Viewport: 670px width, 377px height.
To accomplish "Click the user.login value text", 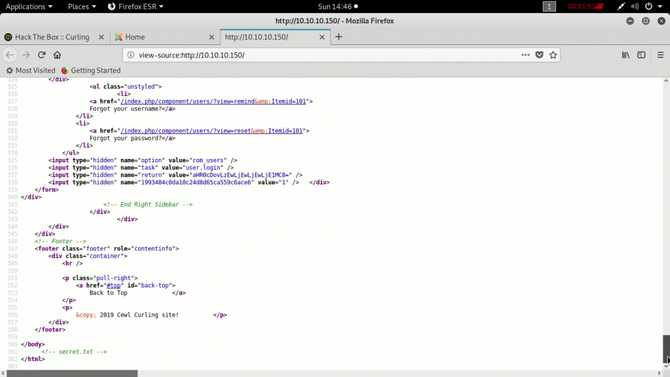I will coord(203,168).
